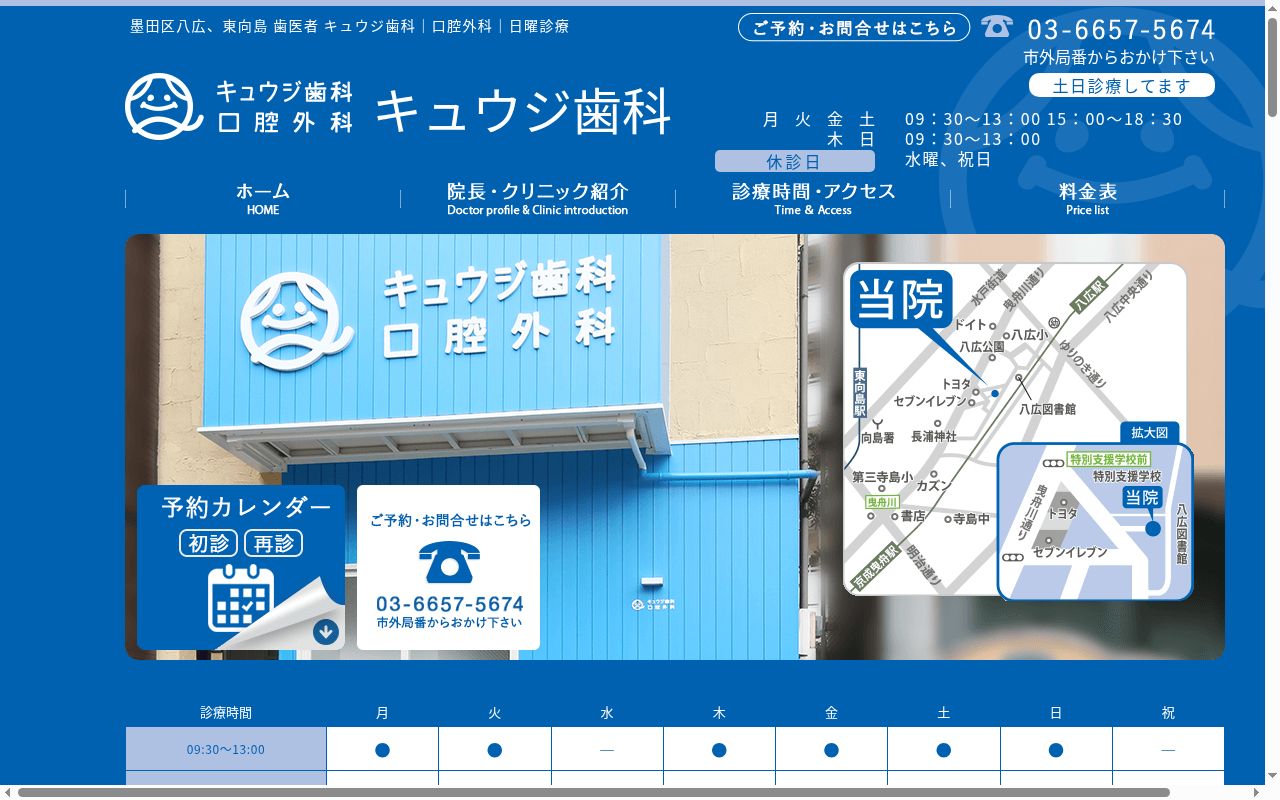Open 料金表 Price list menu item
This screenshot has width=1280, height=800.
point(1087,198)
